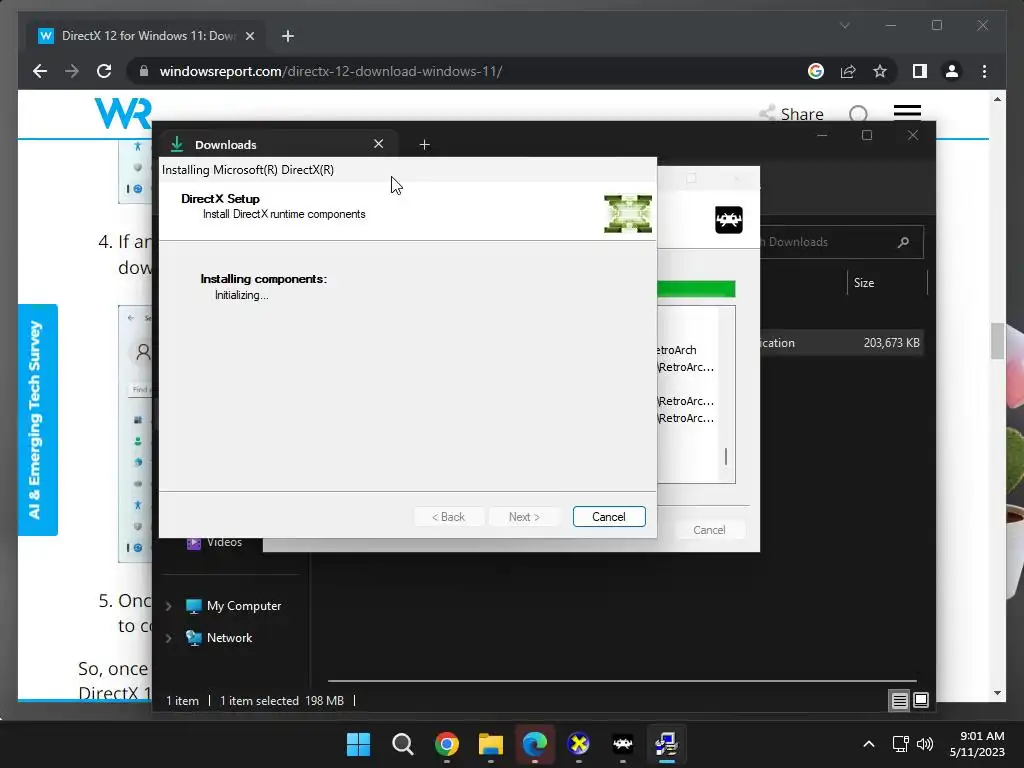This screenshot has width=1024, height=768.
Task: Open Windows taskbar Search
Action: tap(402, 744)
